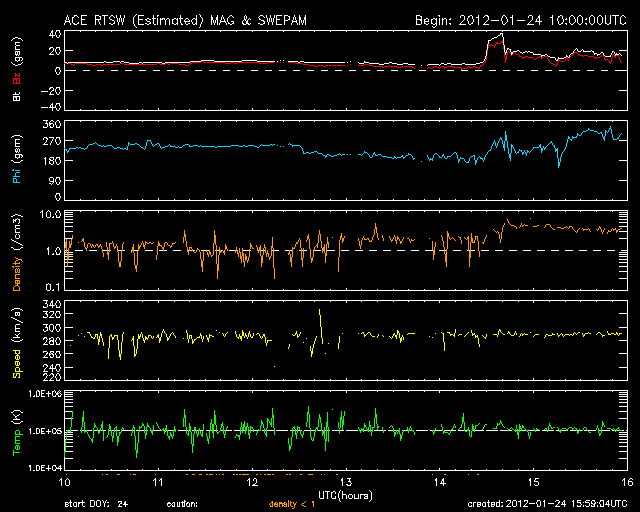
Task: Select the hour 16 tick label
Action: [x=625, y=481]
